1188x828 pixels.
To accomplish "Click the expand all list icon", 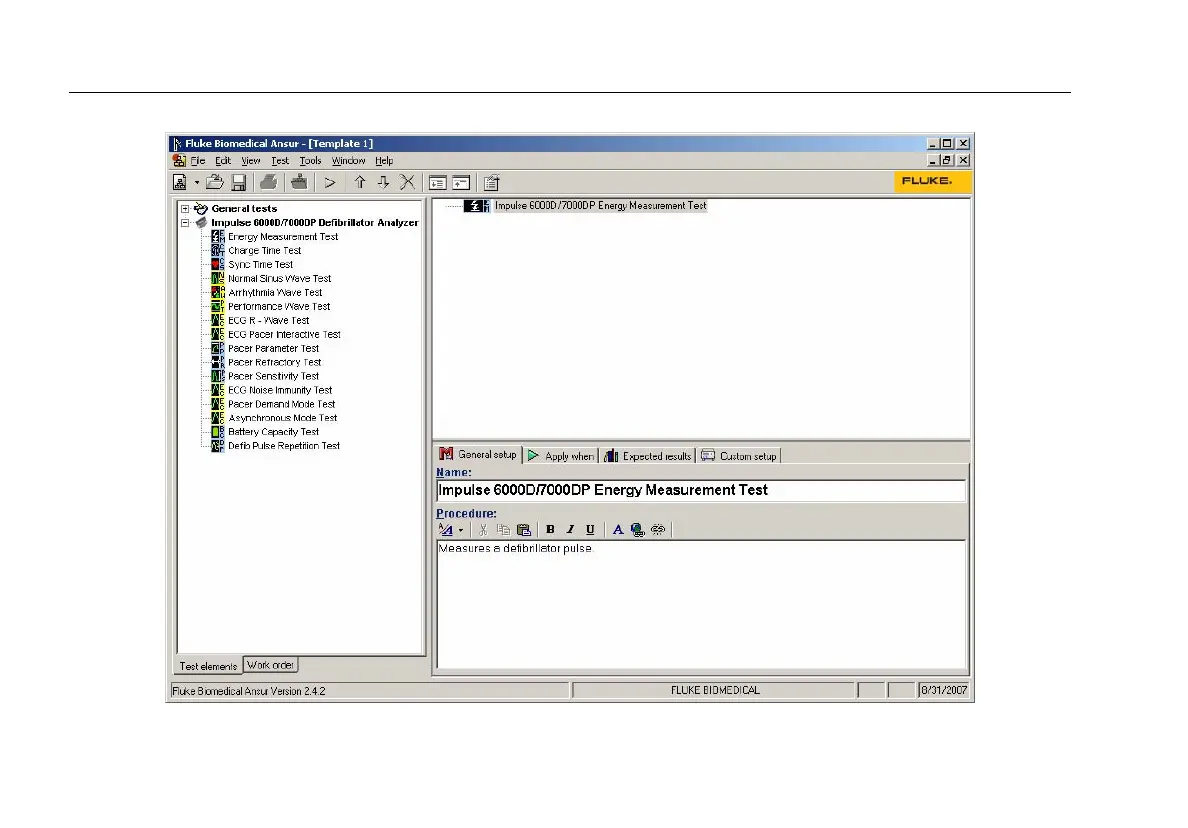I will click(437, 183).
